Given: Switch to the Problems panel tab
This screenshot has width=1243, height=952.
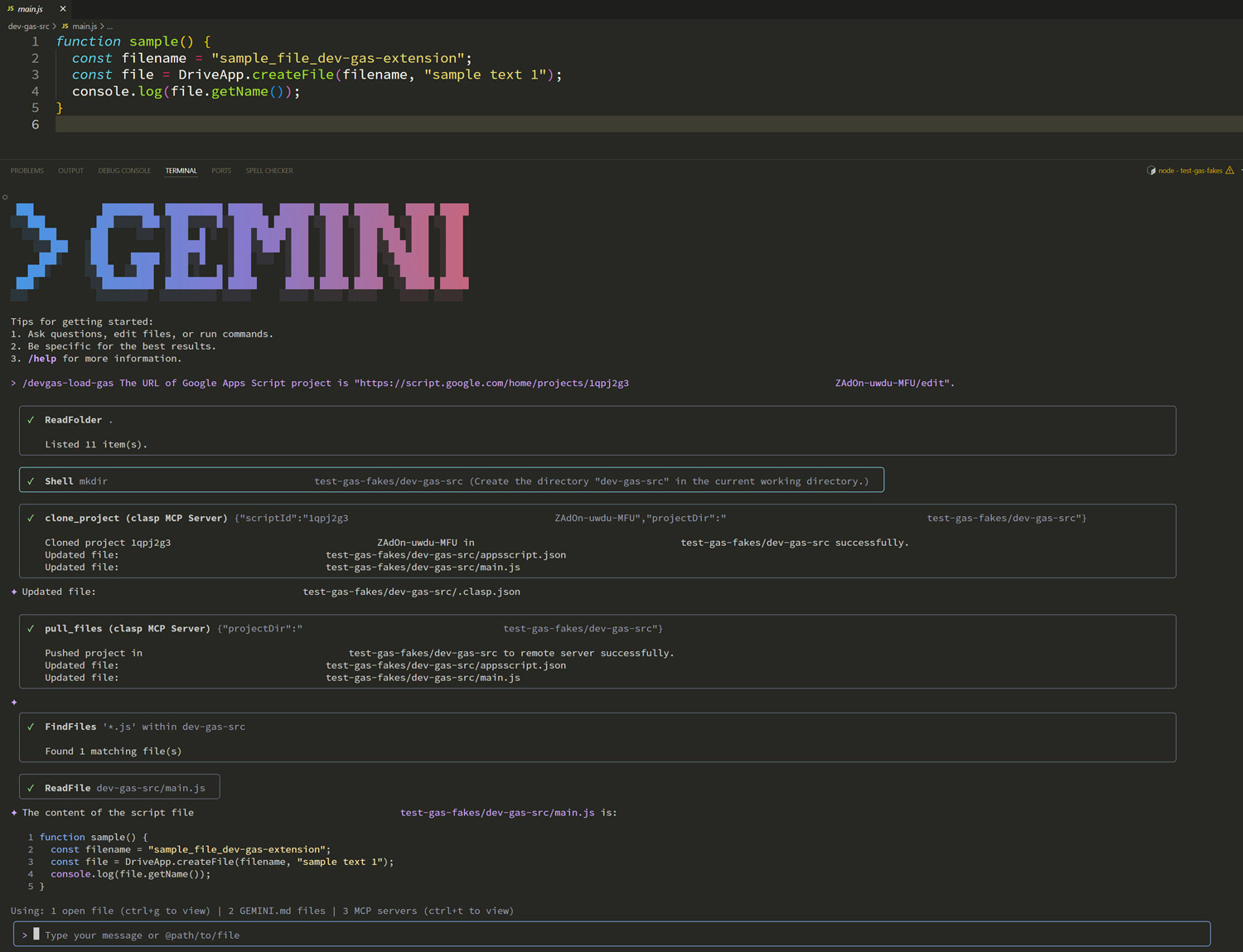Looking at the screenshot, I should click(x=27, y=171).
